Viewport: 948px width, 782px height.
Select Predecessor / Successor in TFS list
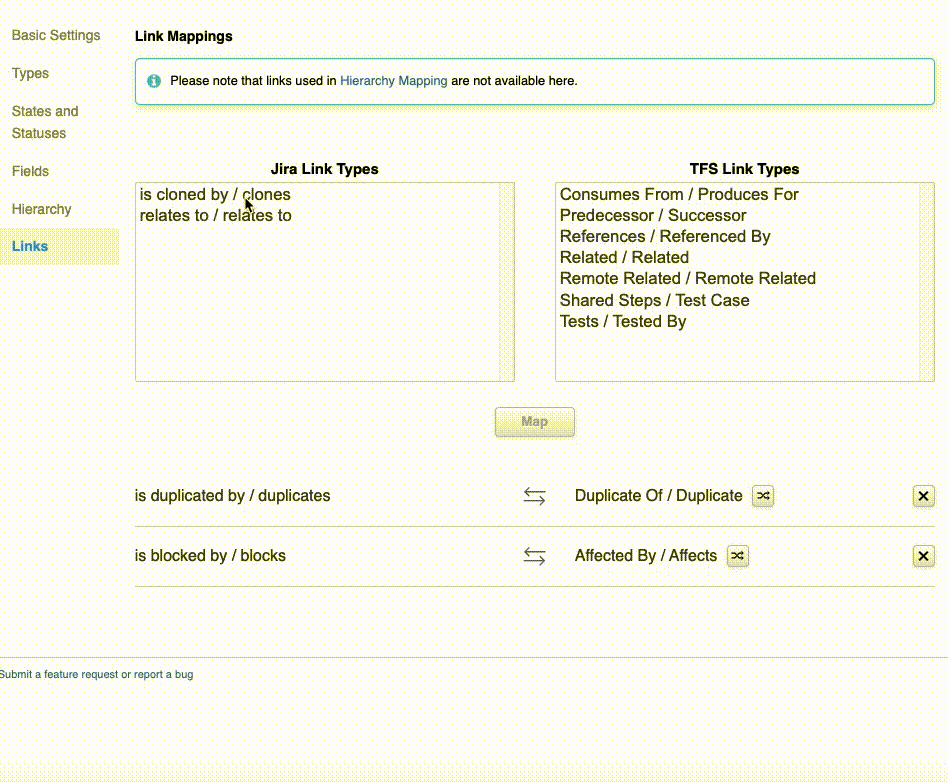point(652,215)
